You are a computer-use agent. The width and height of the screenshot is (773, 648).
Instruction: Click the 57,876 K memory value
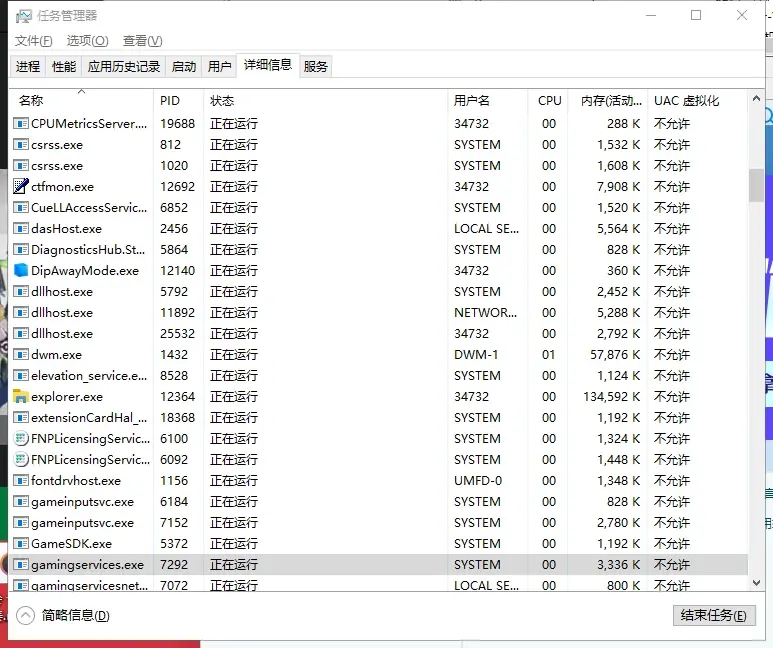[615, 355]
